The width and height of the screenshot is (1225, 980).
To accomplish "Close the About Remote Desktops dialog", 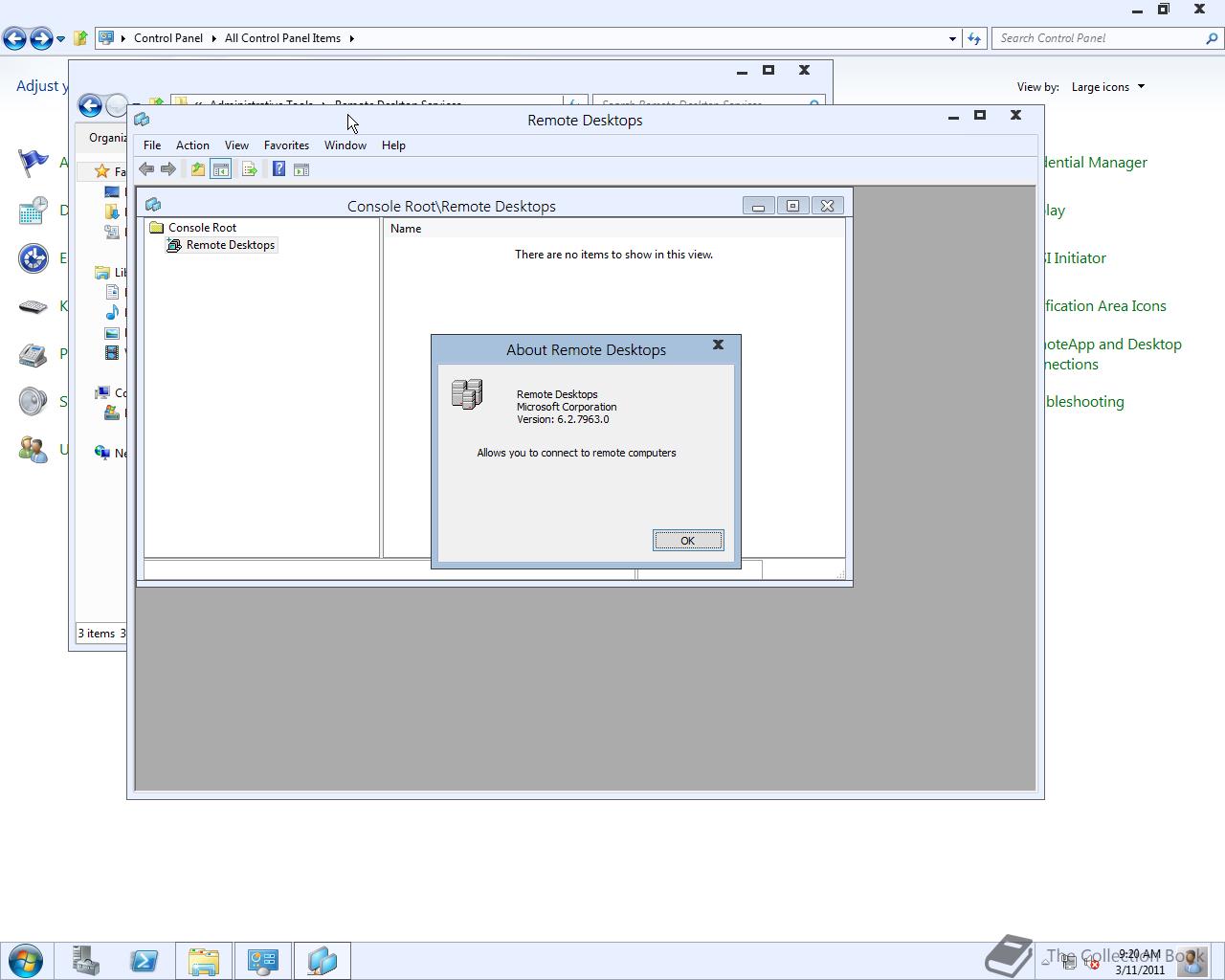I will 718,345.
